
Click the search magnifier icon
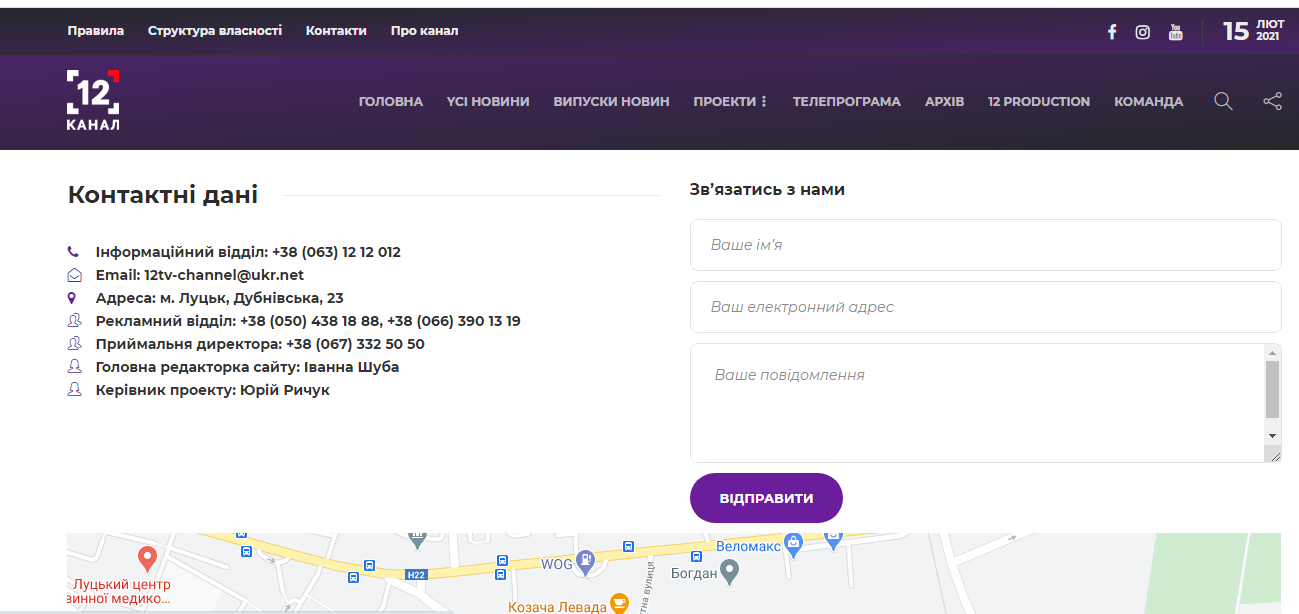pyautogui.click(x=1223, y=101)
